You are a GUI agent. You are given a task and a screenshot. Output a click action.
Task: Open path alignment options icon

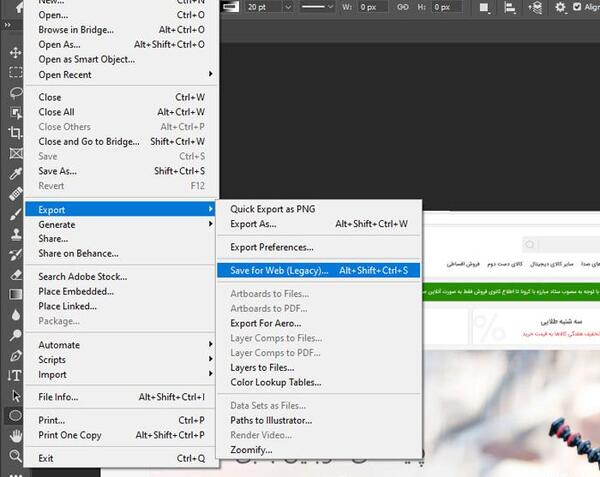point(510,7)
